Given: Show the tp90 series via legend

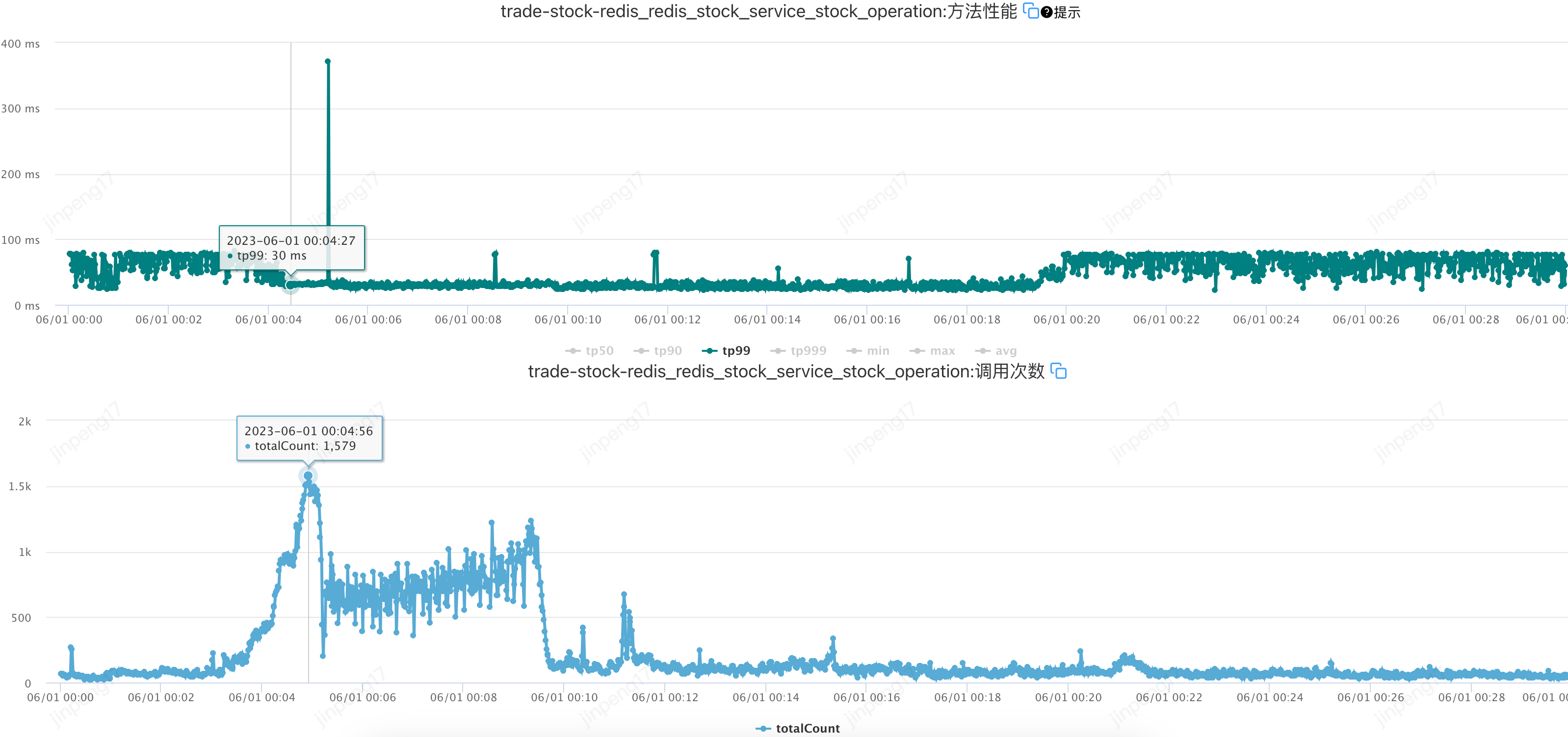Looking at the screenshot, I should click(x=667, y=350).
